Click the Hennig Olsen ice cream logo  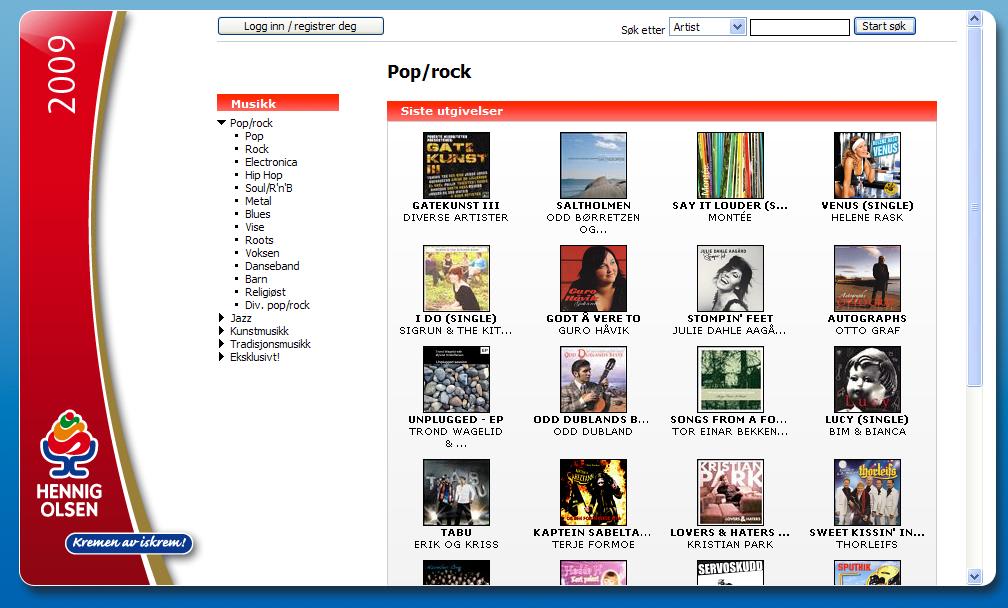[x=69, y=464]
